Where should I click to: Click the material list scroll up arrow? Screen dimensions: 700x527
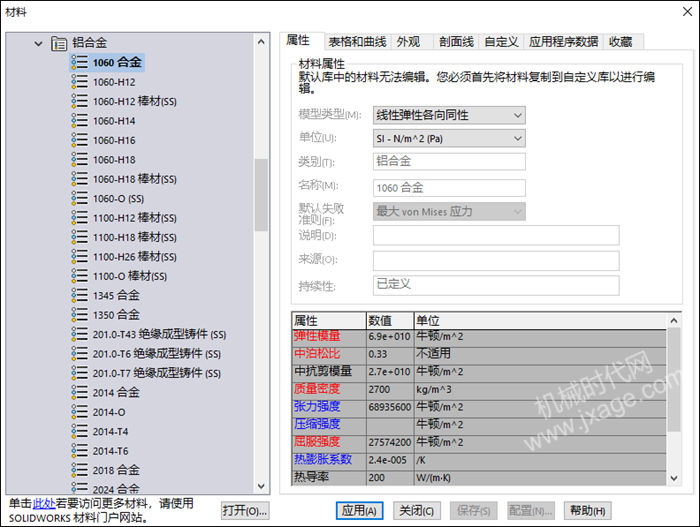click(x=261, y=42)
